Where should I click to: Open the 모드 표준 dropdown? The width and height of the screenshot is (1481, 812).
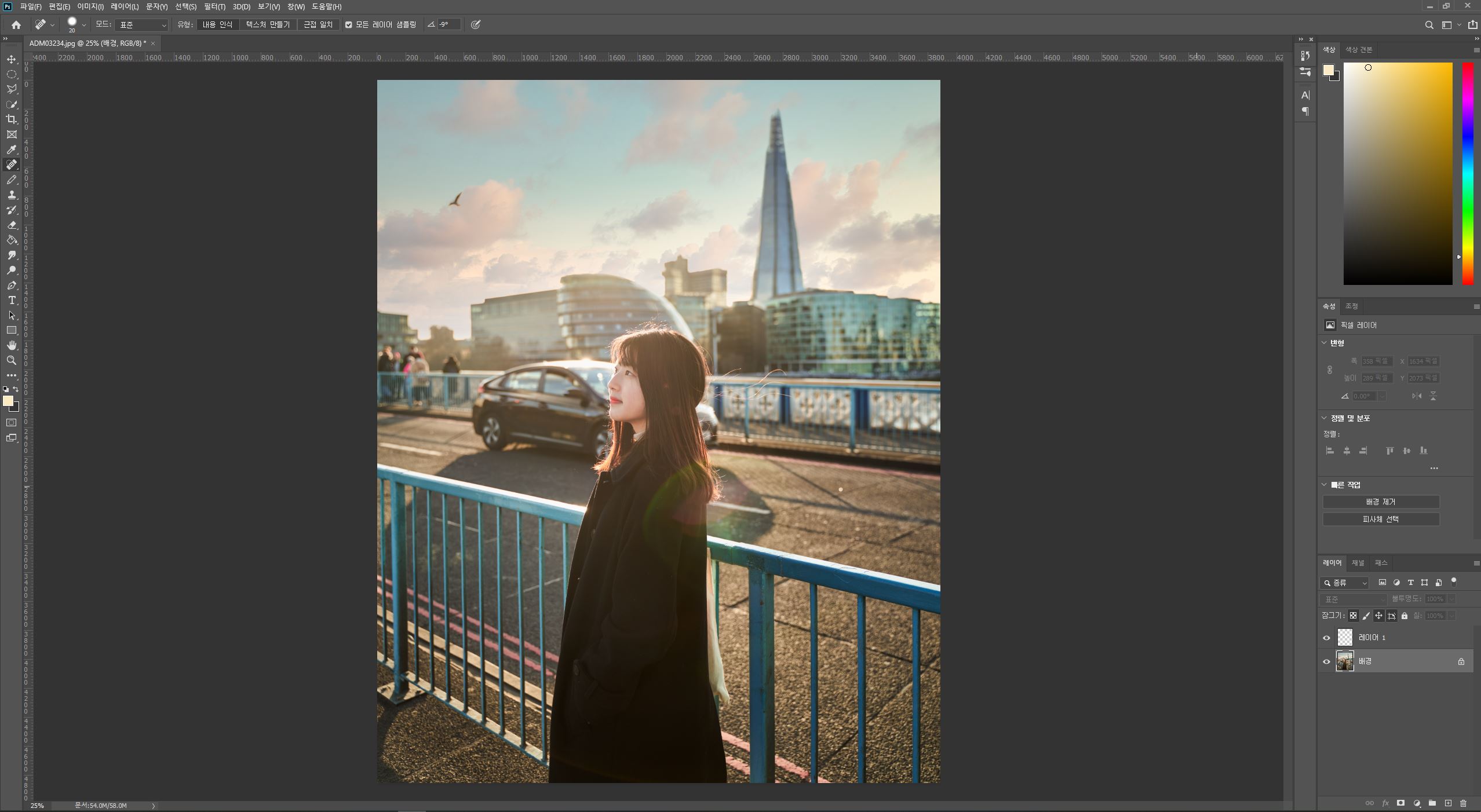[x=142, y=25]
